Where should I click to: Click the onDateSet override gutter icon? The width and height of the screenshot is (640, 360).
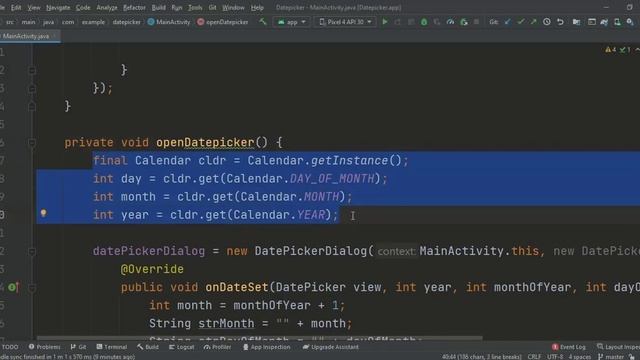click(x=13, y=287)
